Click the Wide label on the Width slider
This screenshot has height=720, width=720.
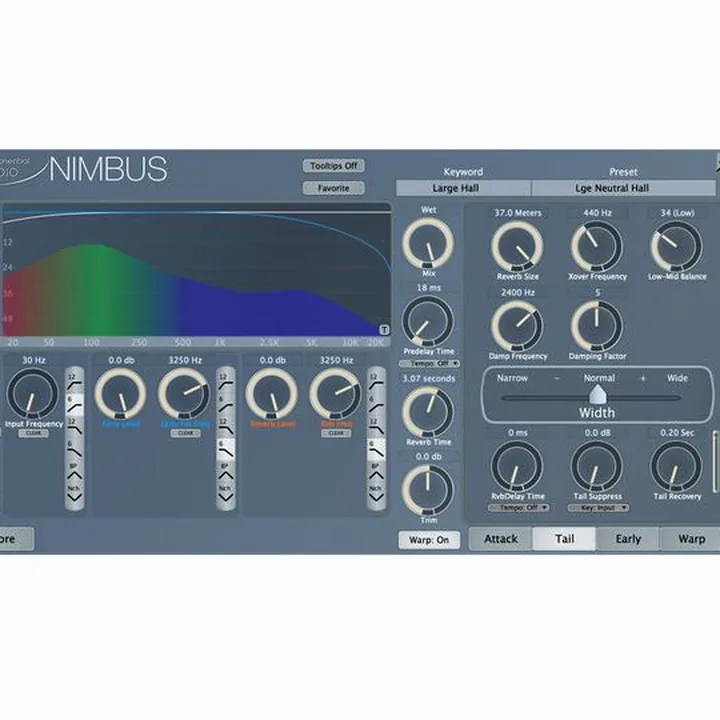[x=677, y=378]
